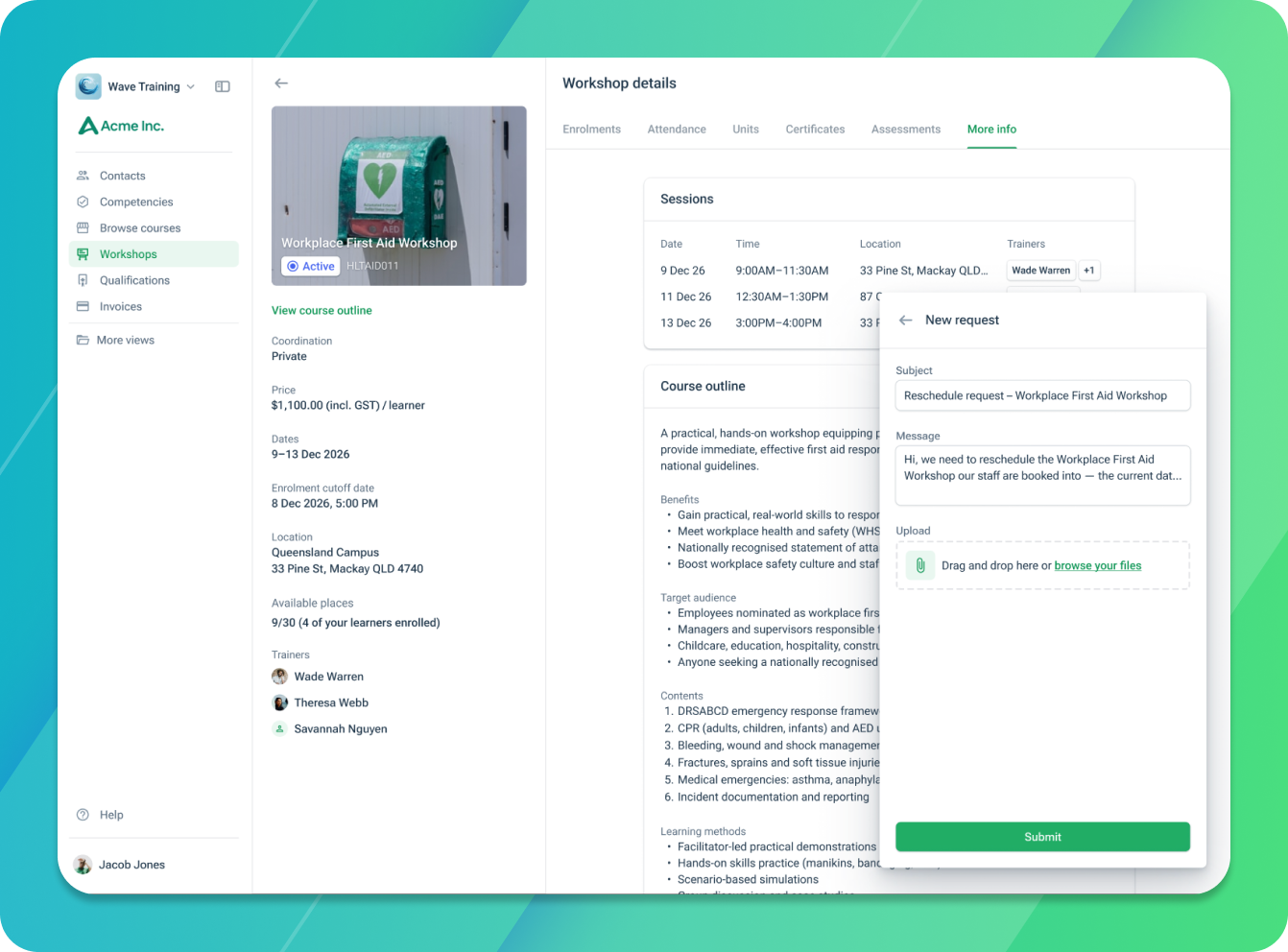The height and width of the screenshot is (952, 1288).
Task: Open Qualifications in the sidebar
Action: point(154,280)
